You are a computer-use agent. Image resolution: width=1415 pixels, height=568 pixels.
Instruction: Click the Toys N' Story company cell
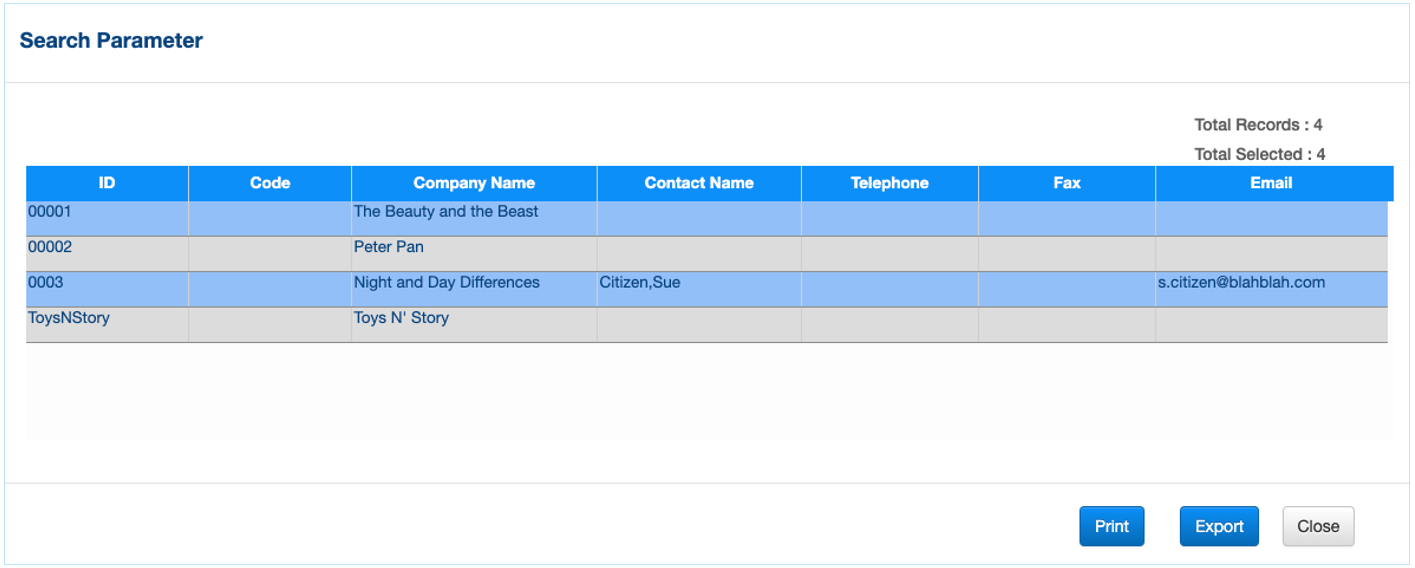click(401, 318)
